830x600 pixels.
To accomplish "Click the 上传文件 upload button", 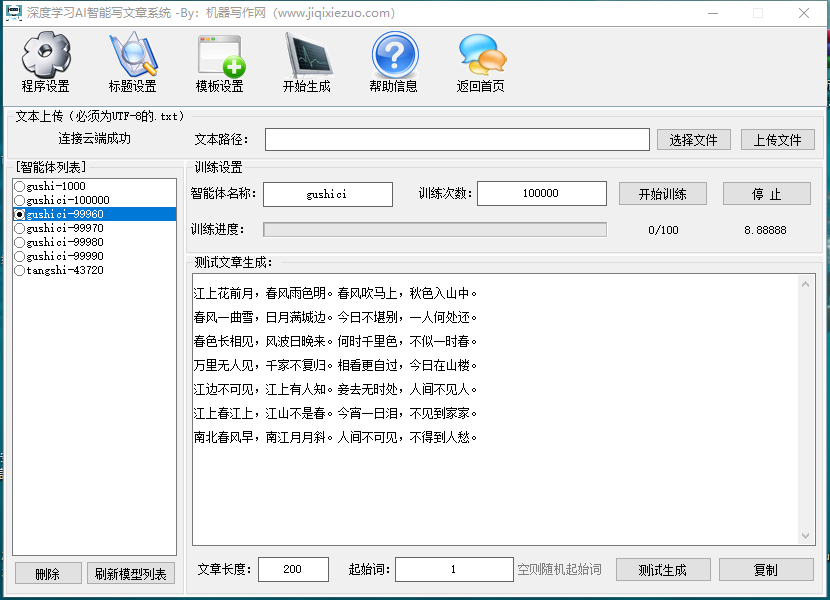I will (x=776, y=140).
